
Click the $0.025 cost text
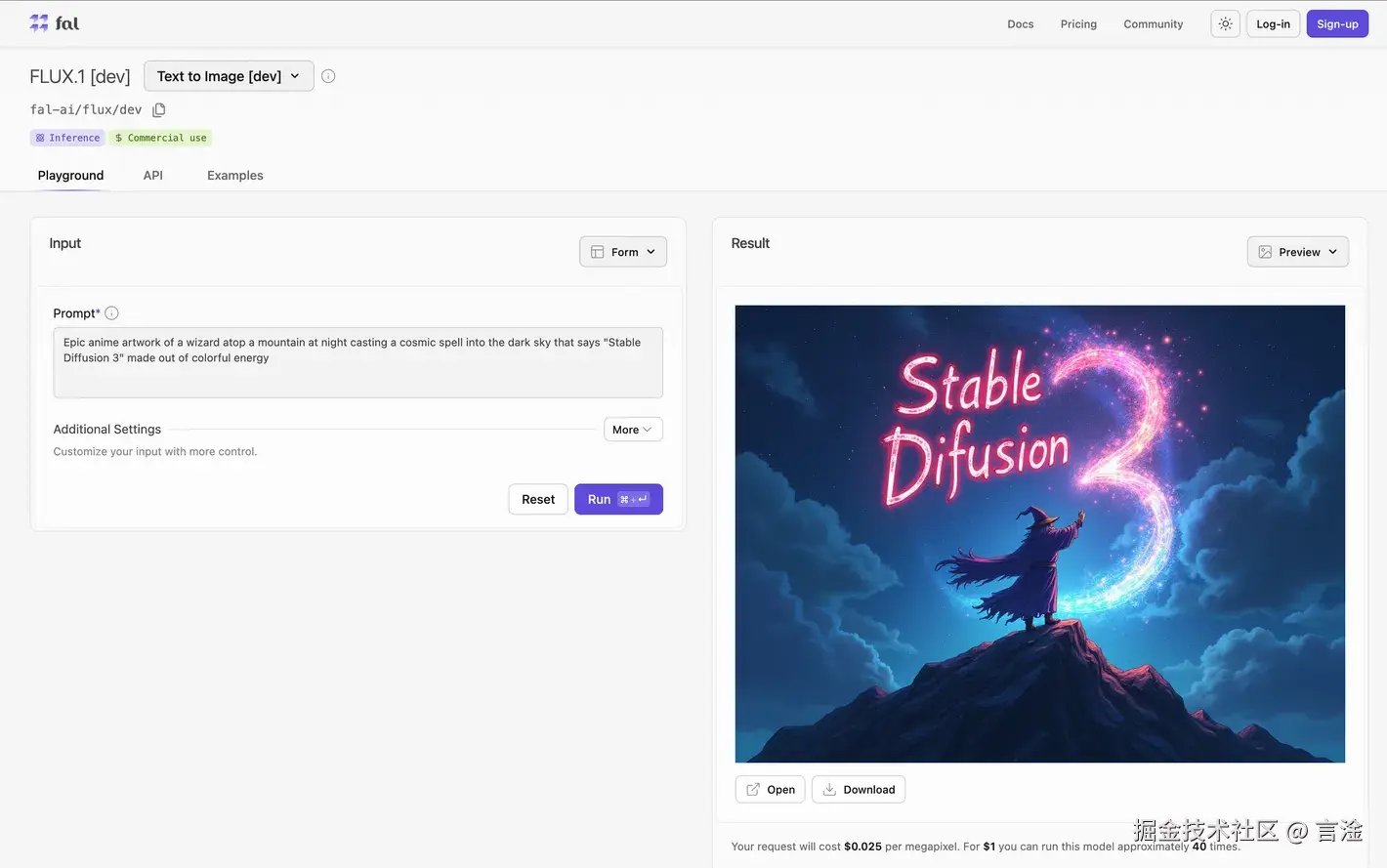[862, 847]
